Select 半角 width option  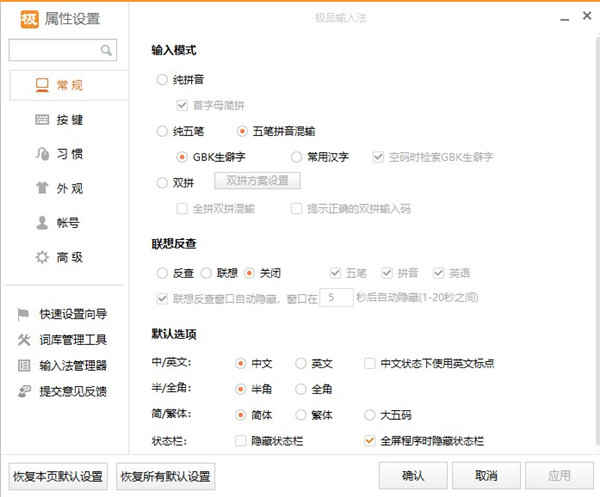[x=240, y=389]
